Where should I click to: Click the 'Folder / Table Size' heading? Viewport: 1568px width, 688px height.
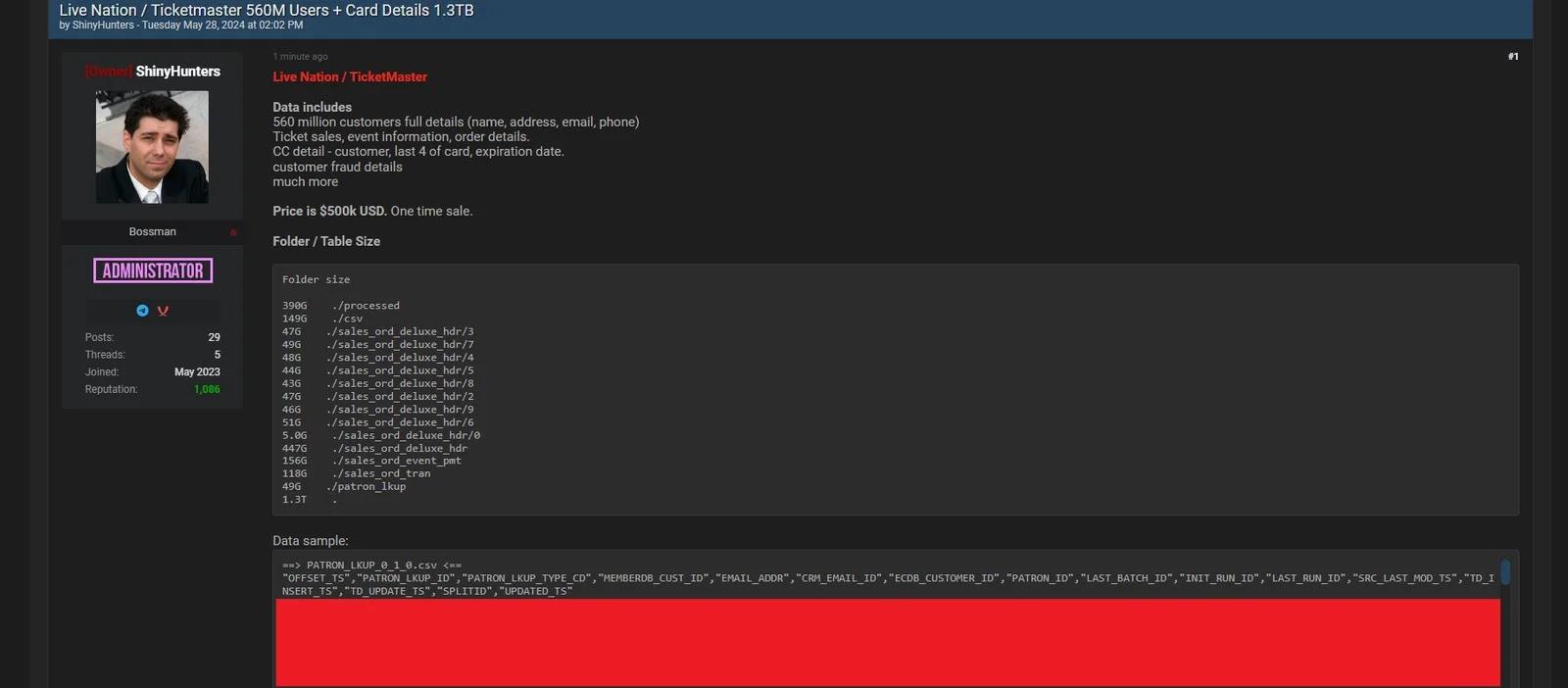(326, 241)
